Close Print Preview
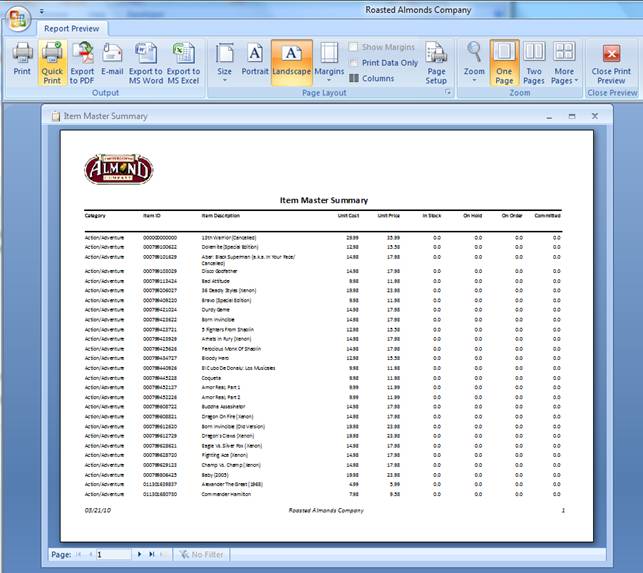643x573 pixels. click(611, 62)
